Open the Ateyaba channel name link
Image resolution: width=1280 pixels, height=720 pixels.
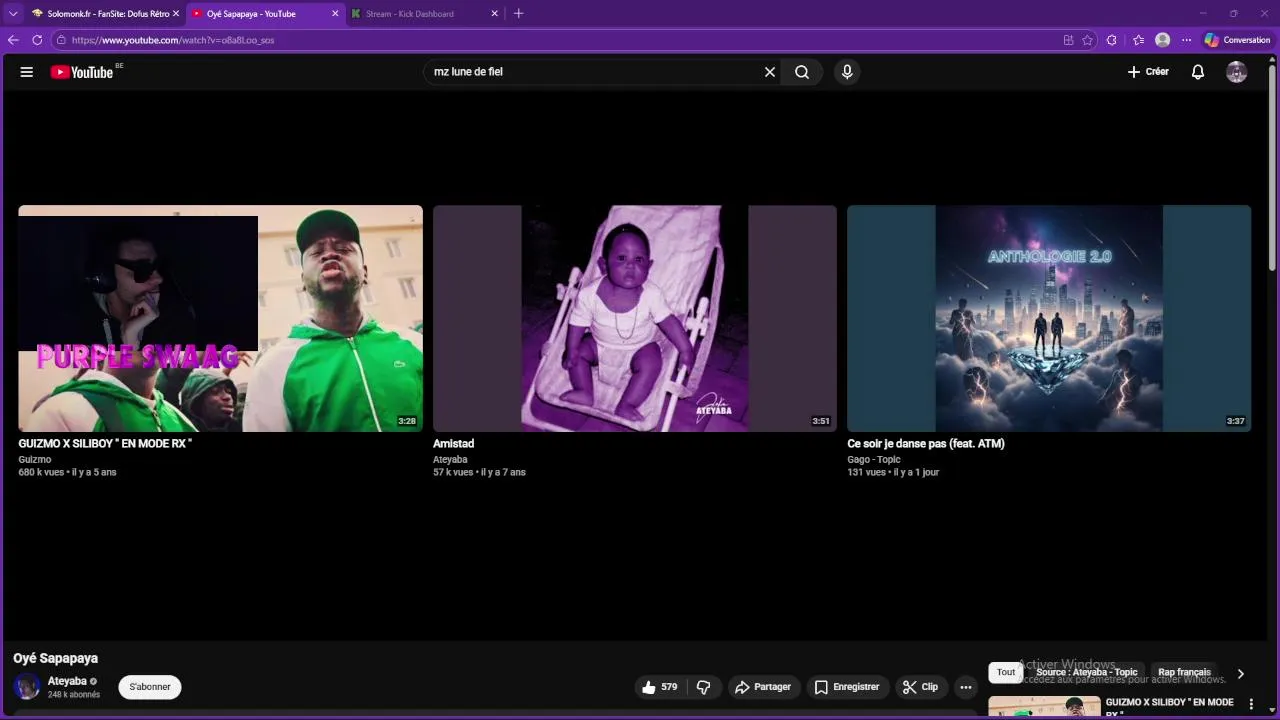(67, 681)
